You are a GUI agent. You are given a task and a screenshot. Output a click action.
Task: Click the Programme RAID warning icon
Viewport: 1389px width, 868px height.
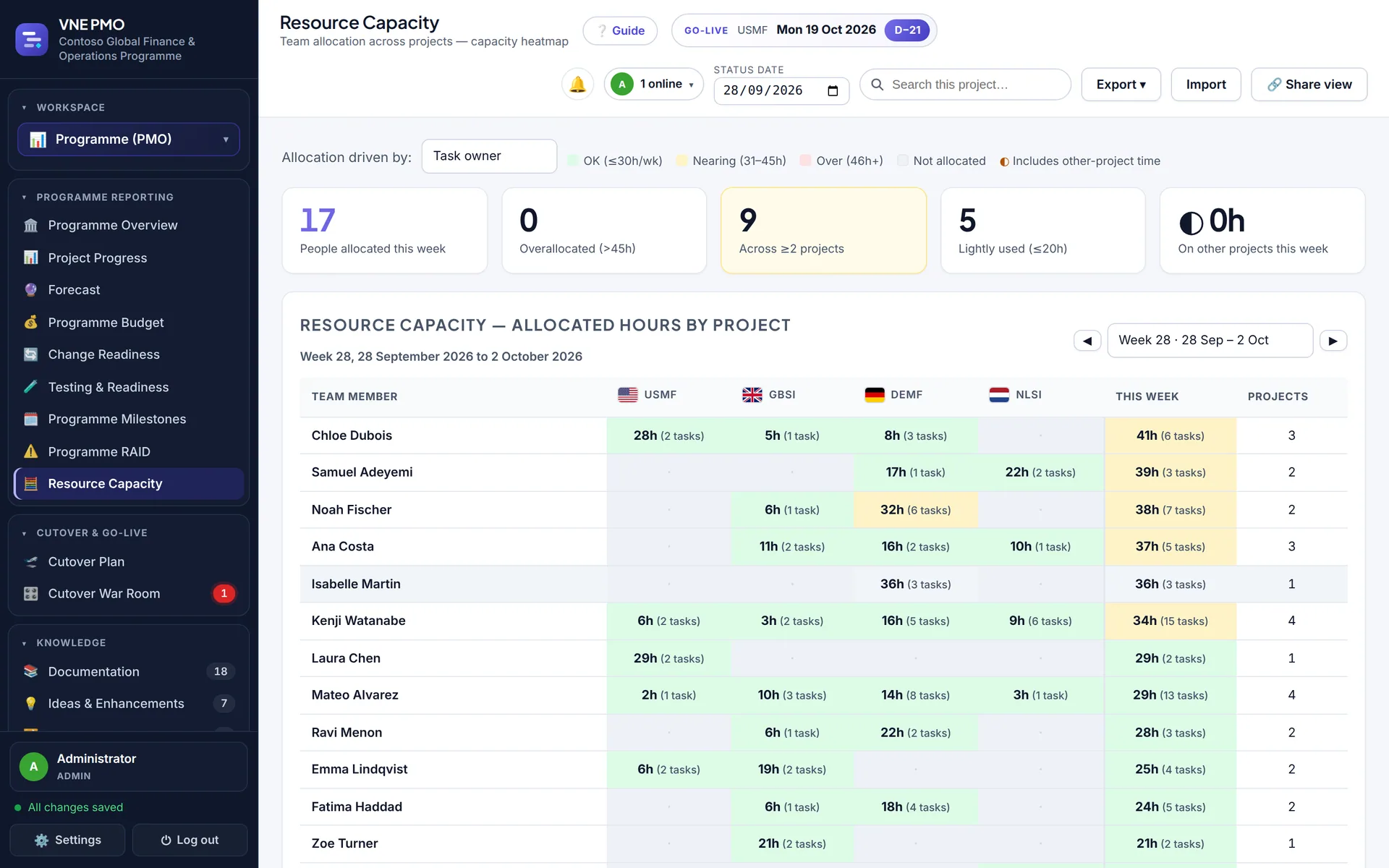click(x=30, y=451)
